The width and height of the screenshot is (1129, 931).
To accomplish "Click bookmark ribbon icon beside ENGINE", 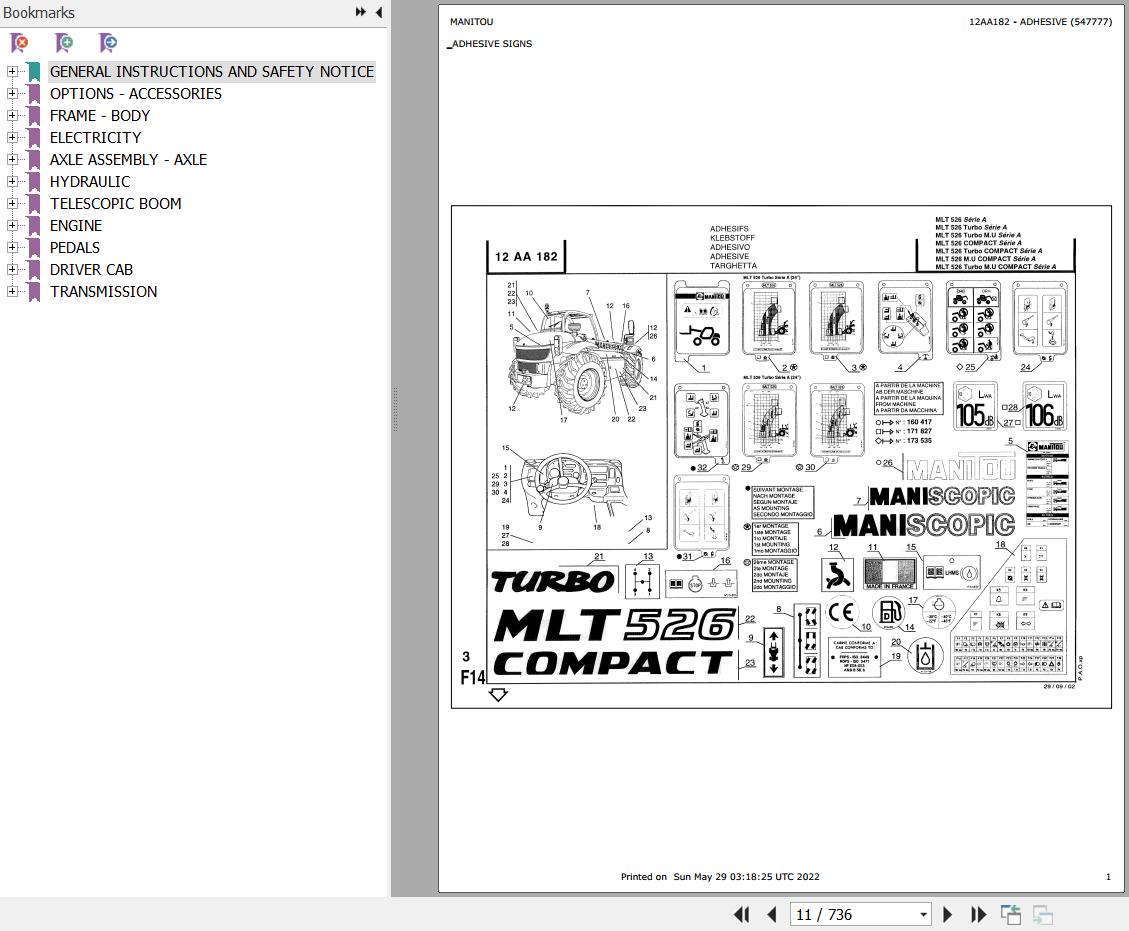I will point(33,225).
